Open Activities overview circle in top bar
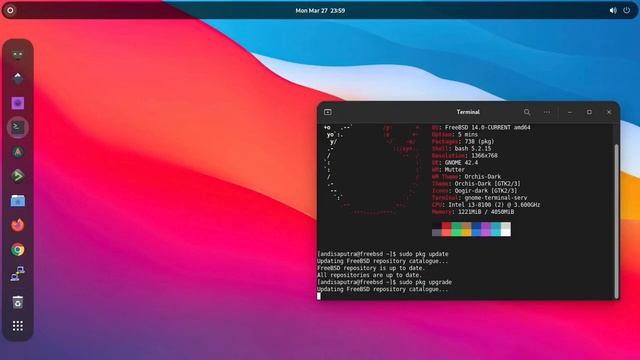 pyautogui.click(x=10, y=10)
